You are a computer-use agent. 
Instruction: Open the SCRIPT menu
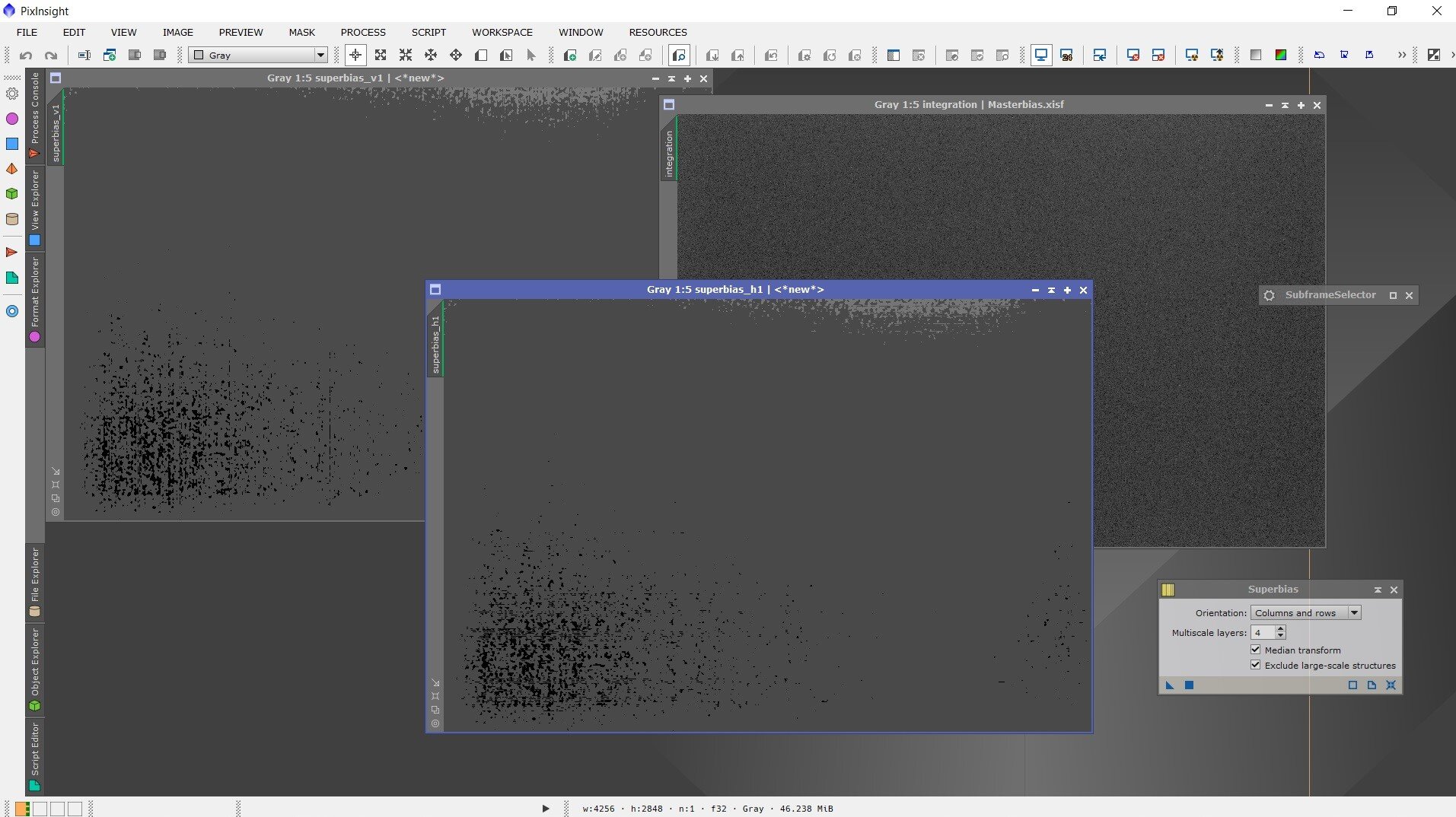(429, 32)
